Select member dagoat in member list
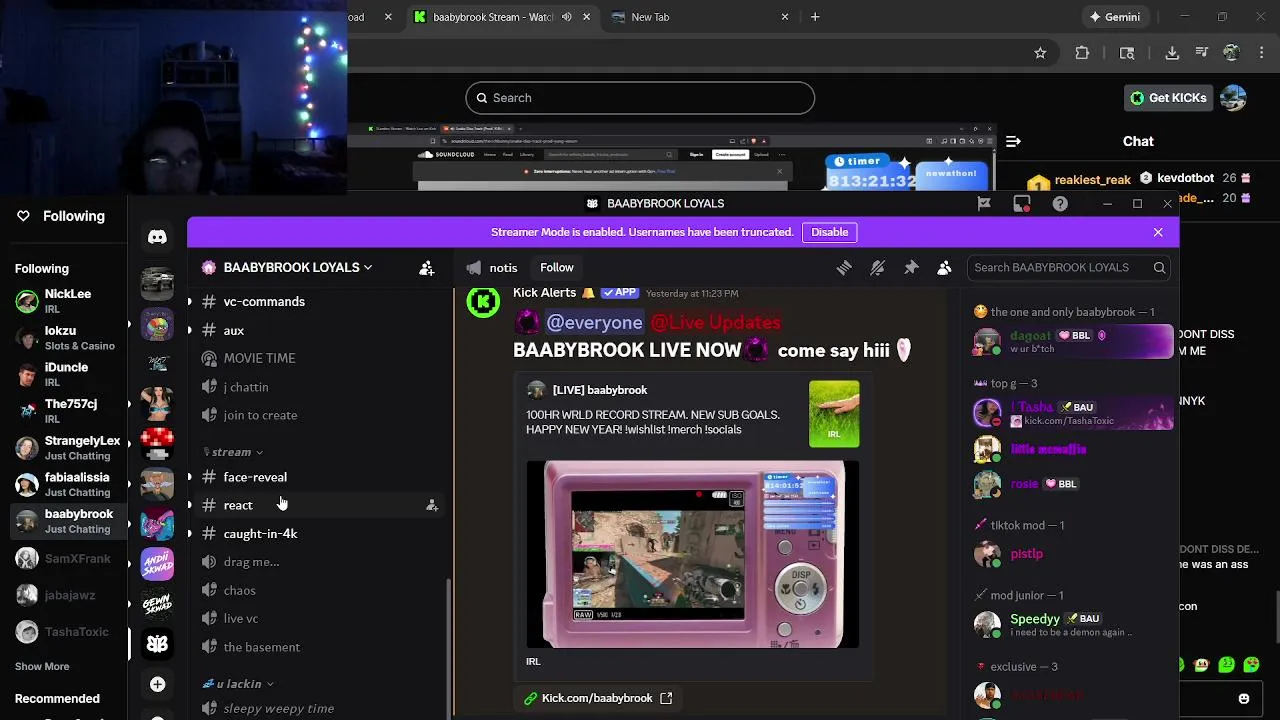The image size is (1280, 720). pos(1072,342)
